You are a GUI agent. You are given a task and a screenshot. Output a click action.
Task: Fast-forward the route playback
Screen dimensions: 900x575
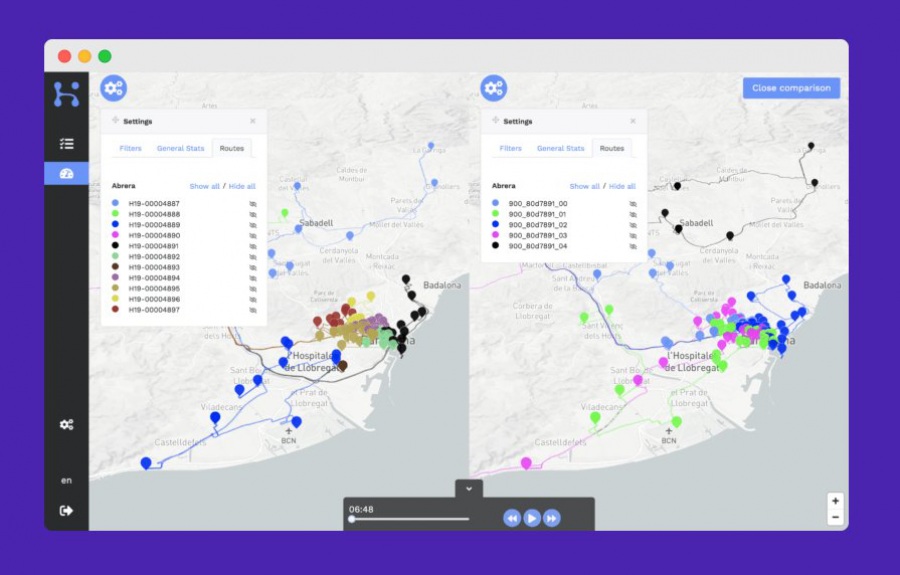click(x=552, y=518)
